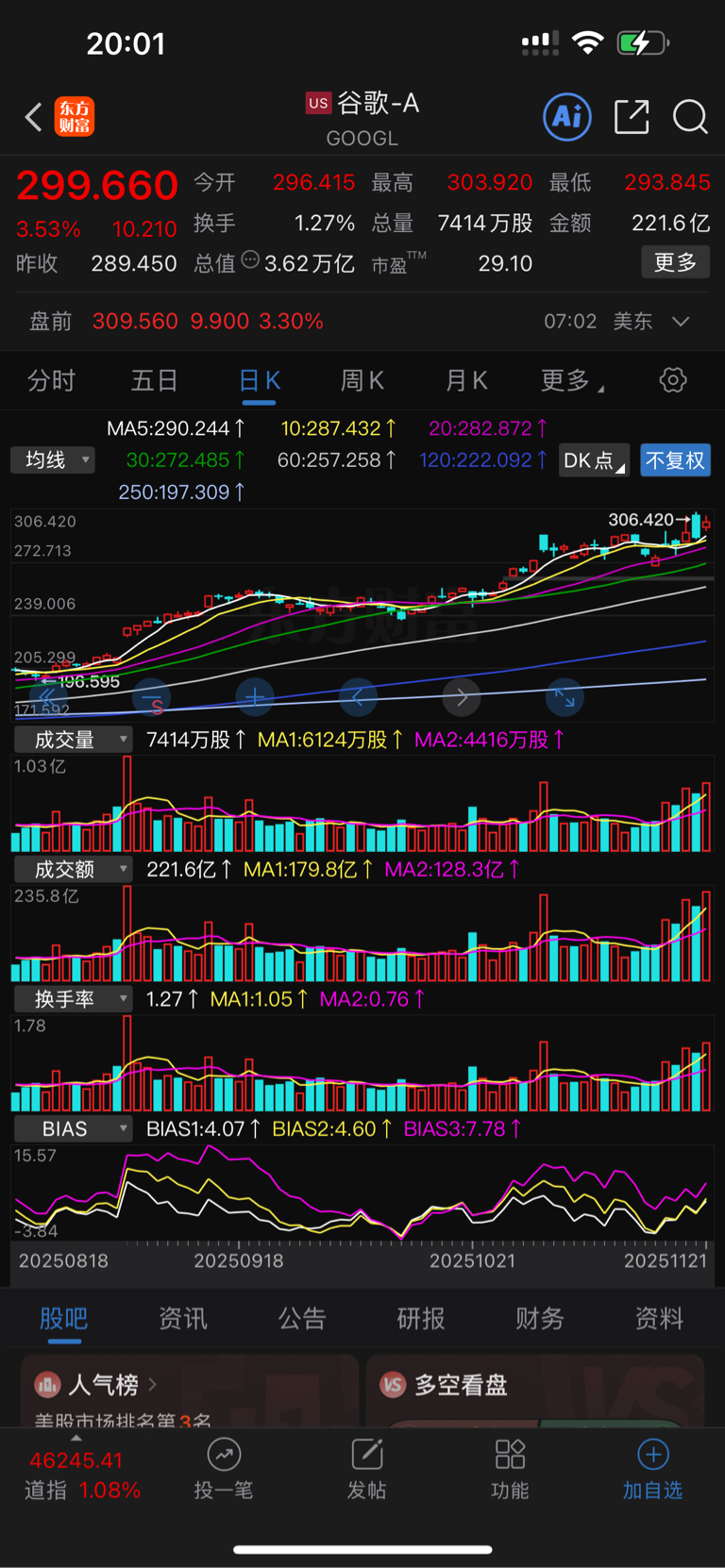Image resolution: width=725 pixels, height=1568 pixels.
Task: Select the 日K chart tab
Action: [260, 380]
